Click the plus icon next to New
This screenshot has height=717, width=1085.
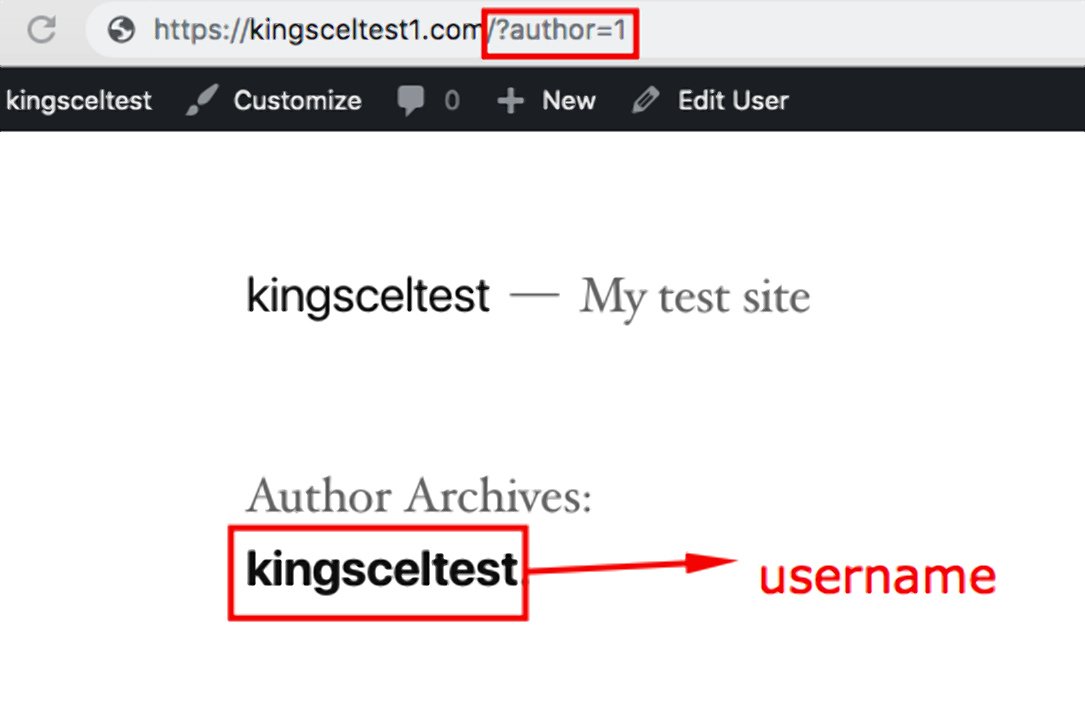(510, 100)
